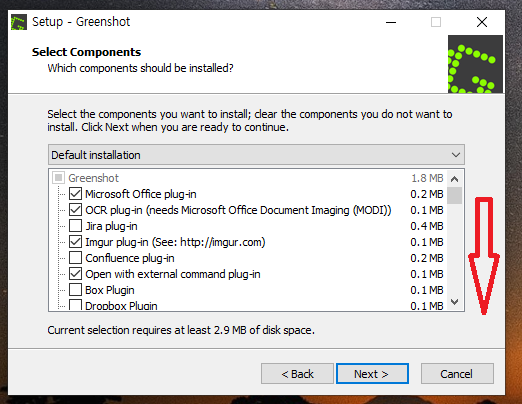The height and width of the screenshot is (404, 522).
Task: Click the 'Box Plugin' label
Action: 110,290
